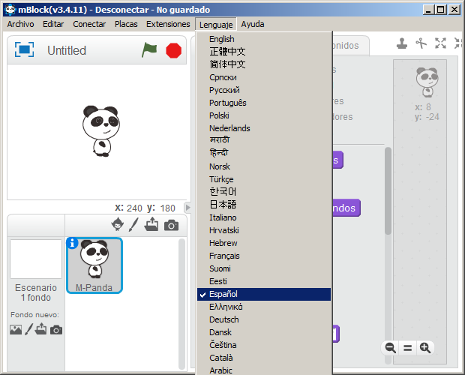Open the Conectar menu
Image resolution: width=465 pixels, height=375 pixels.
click(89, 24)
